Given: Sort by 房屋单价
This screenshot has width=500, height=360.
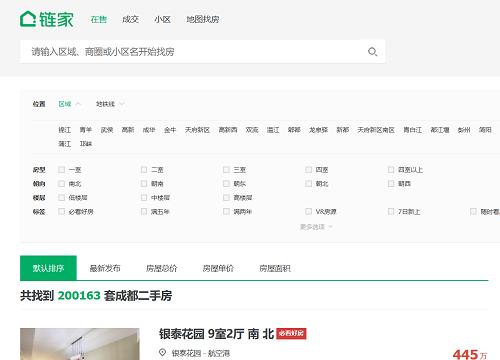Looking at the screenshot, I should pos(218,268).
